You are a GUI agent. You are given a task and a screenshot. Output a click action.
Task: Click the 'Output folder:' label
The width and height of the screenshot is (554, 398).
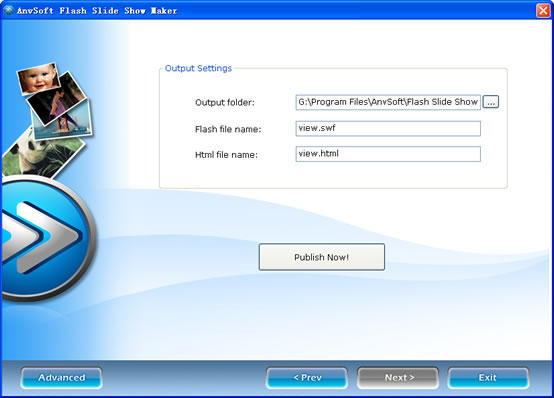[x=225, y=103]
